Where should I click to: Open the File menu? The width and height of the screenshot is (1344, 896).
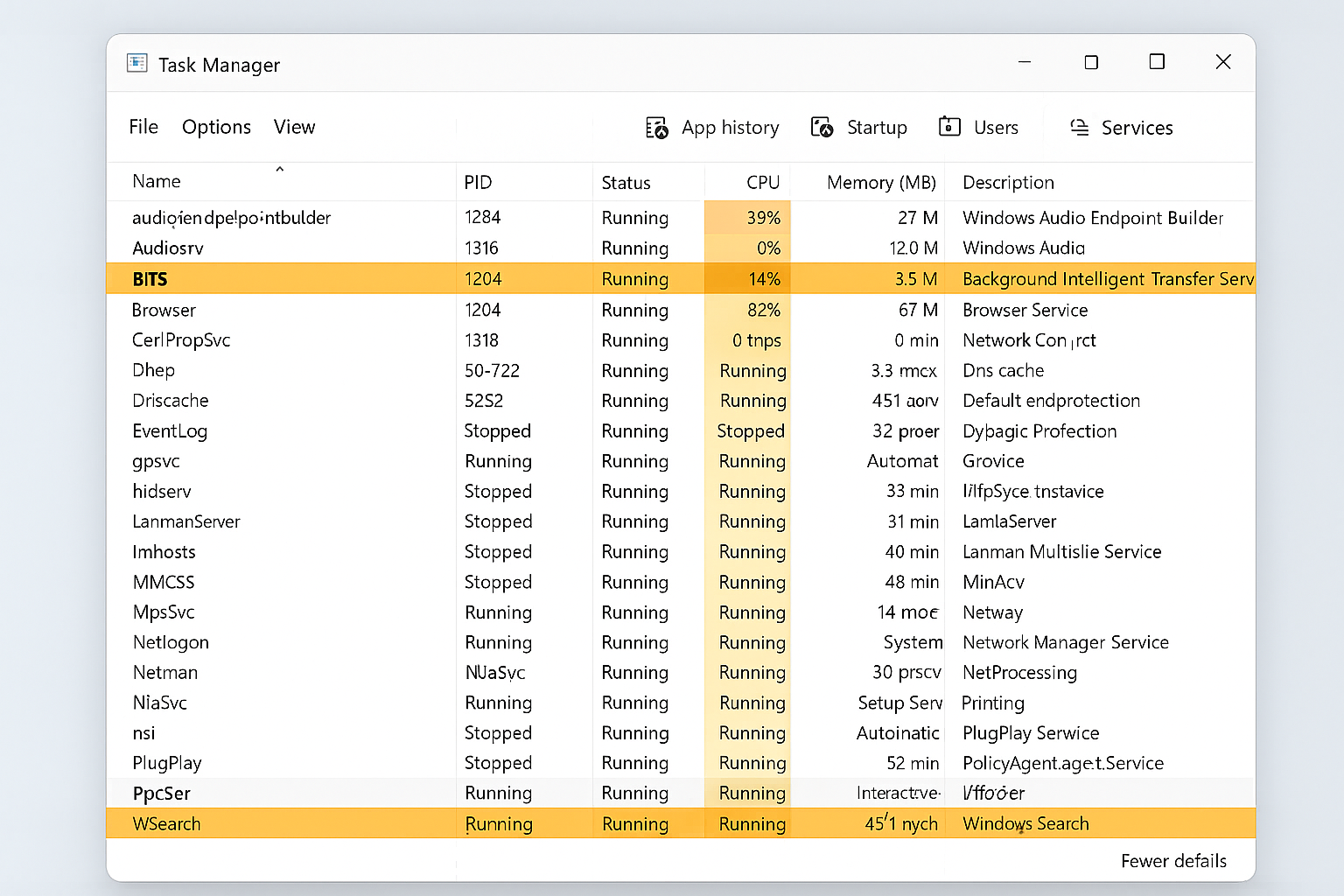[143, 127]
